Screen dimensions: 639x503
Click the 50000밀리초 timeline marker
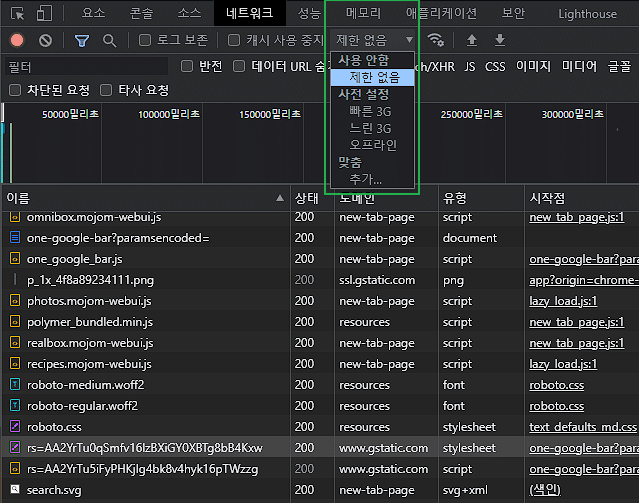[71, 114]
